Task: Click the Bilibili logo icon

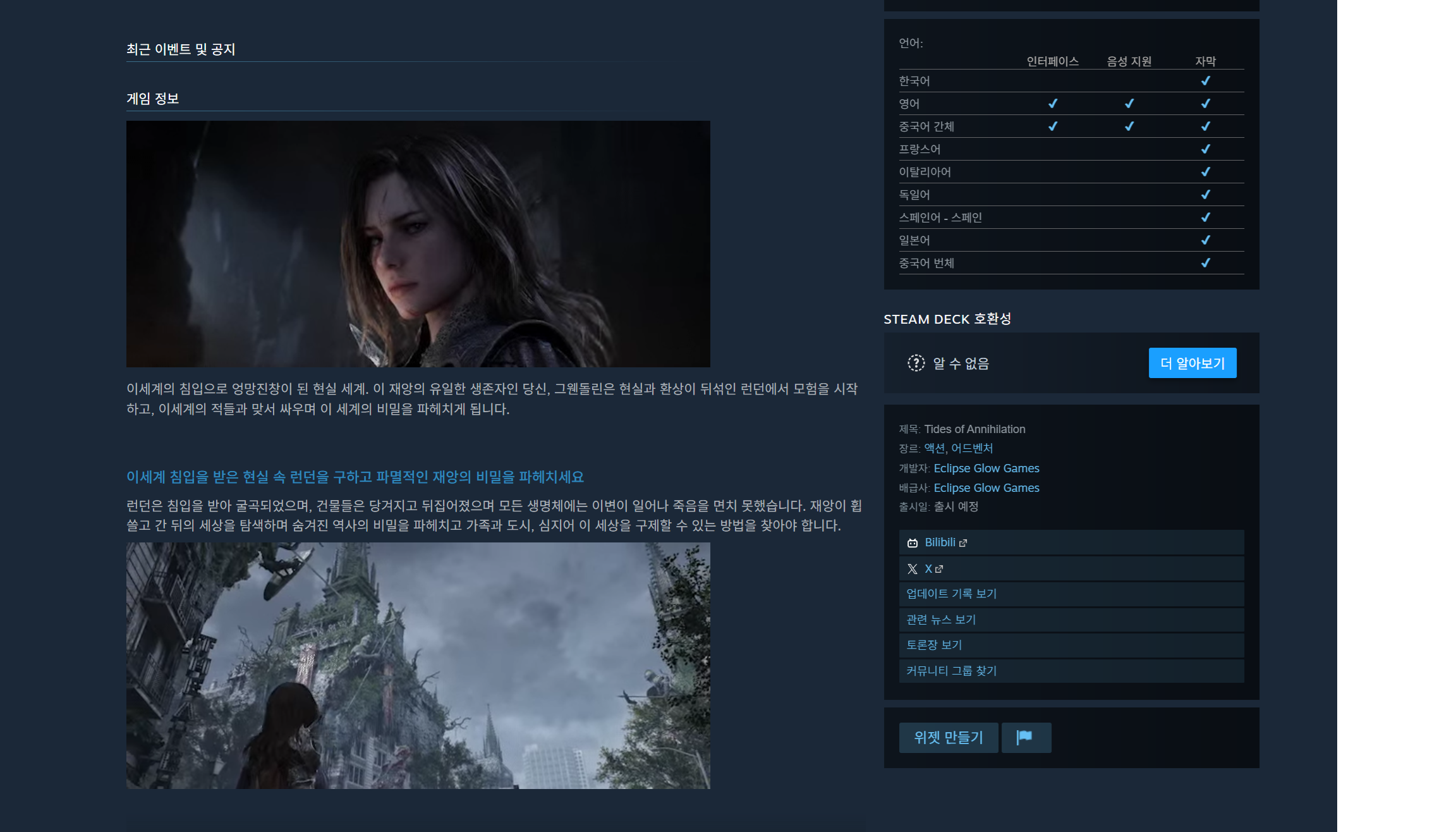Action: point(912,543)
